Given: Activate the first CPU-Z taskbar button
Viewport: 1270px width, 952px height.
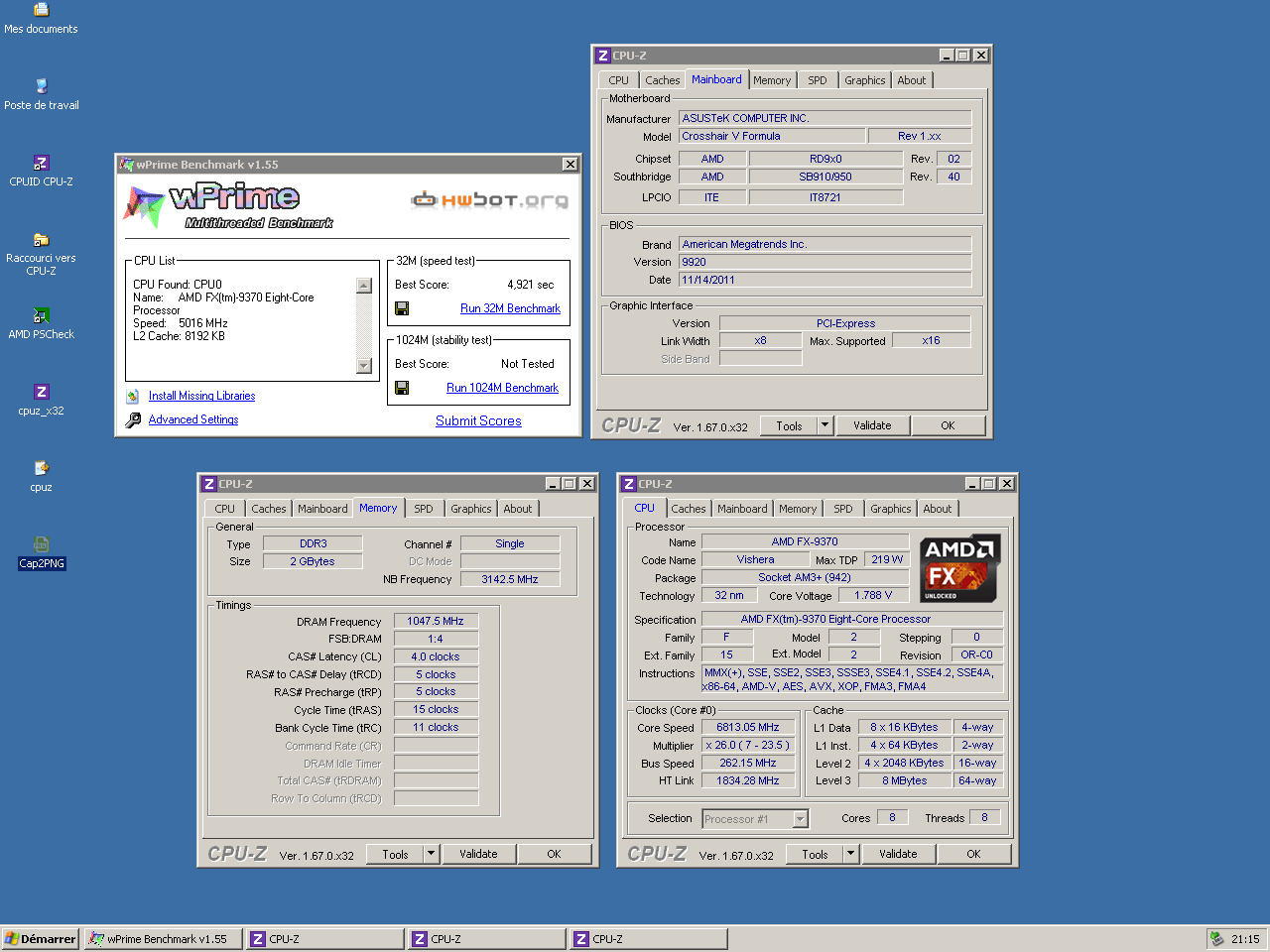Looking at the screenshot, I should (x=325, y=938).
